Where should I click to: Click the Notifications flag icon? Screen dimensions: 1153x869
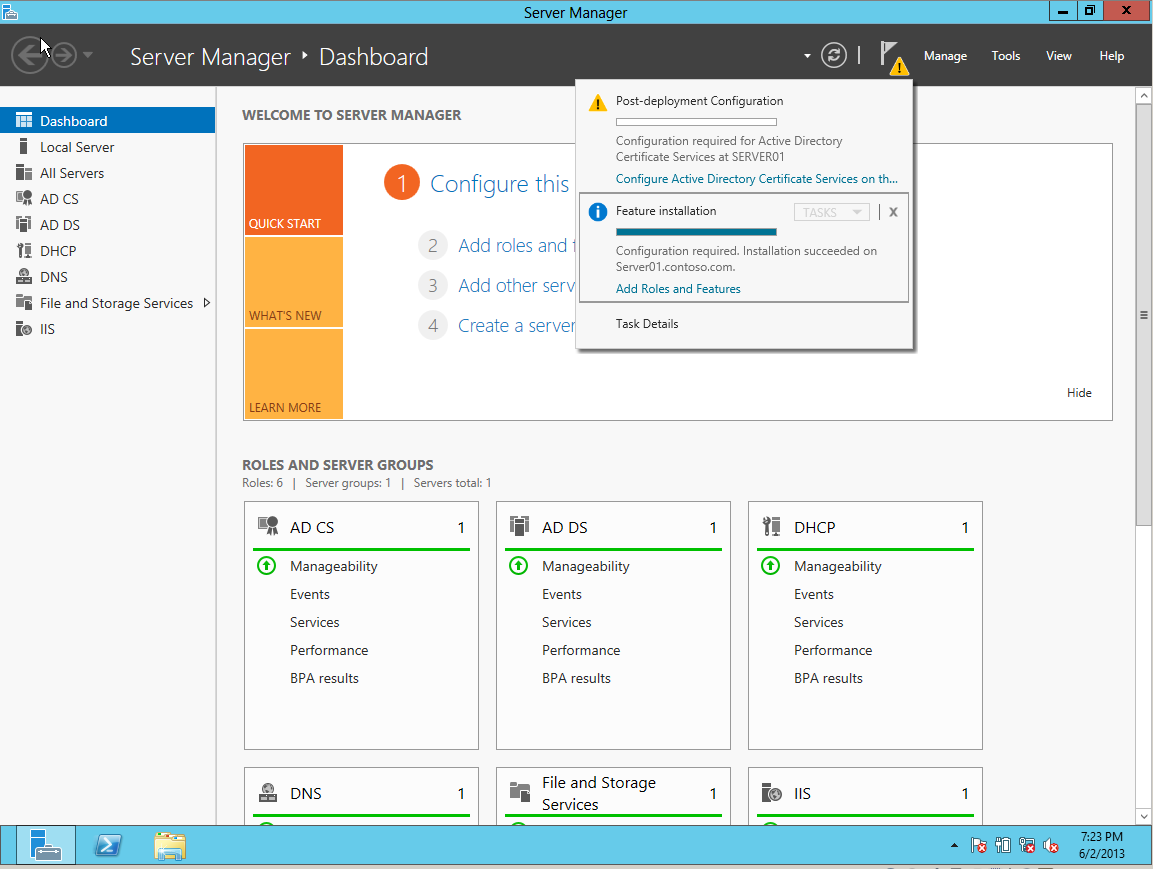tap(892, 57)
